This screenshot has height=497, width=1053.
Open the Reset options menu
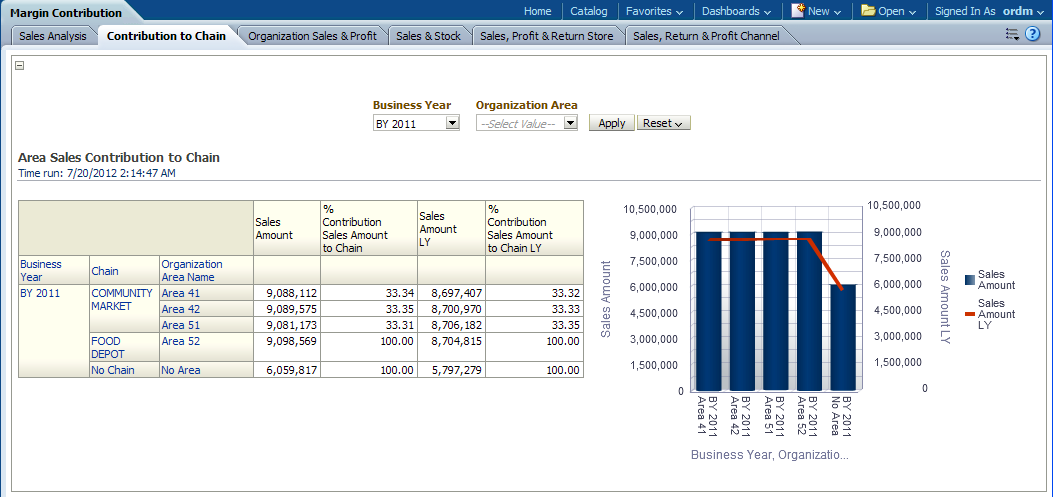click(663, 123)
